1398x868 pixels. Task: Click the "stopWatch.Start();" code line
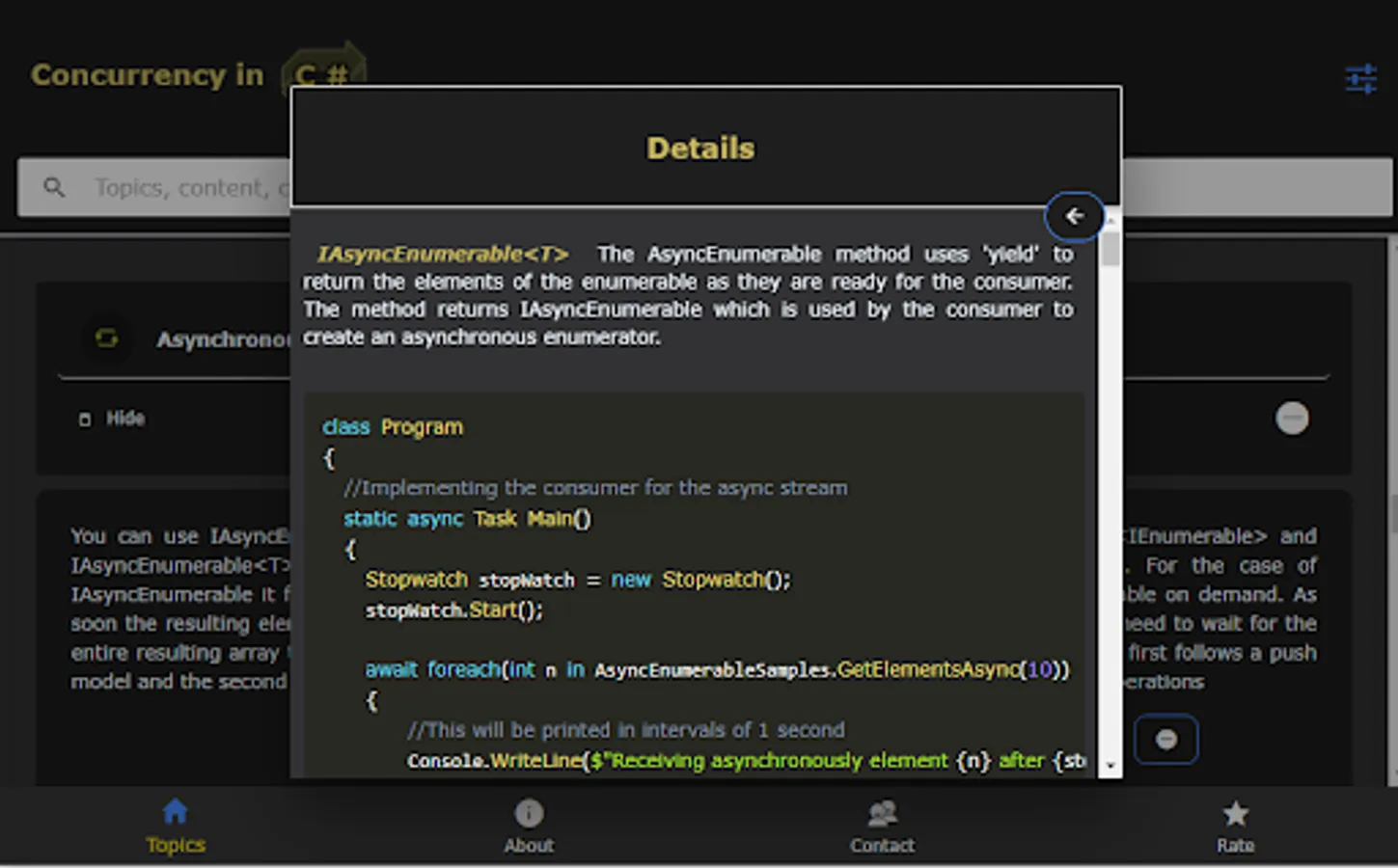(453, 610)
